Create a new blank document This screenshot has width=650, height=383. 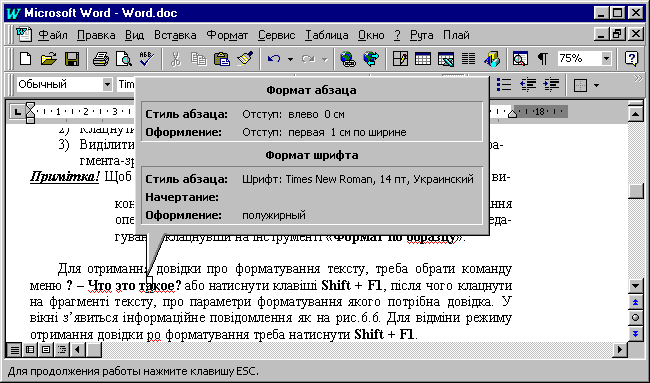25,59
